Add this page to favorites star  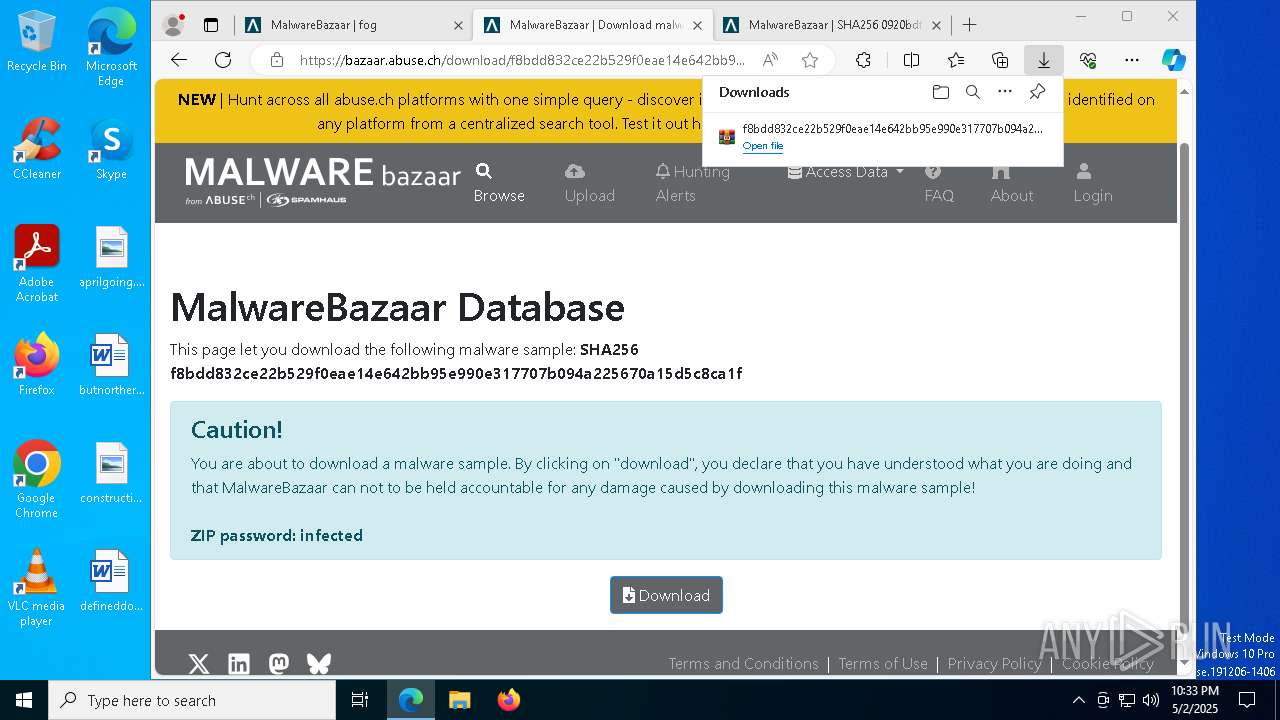810,60
